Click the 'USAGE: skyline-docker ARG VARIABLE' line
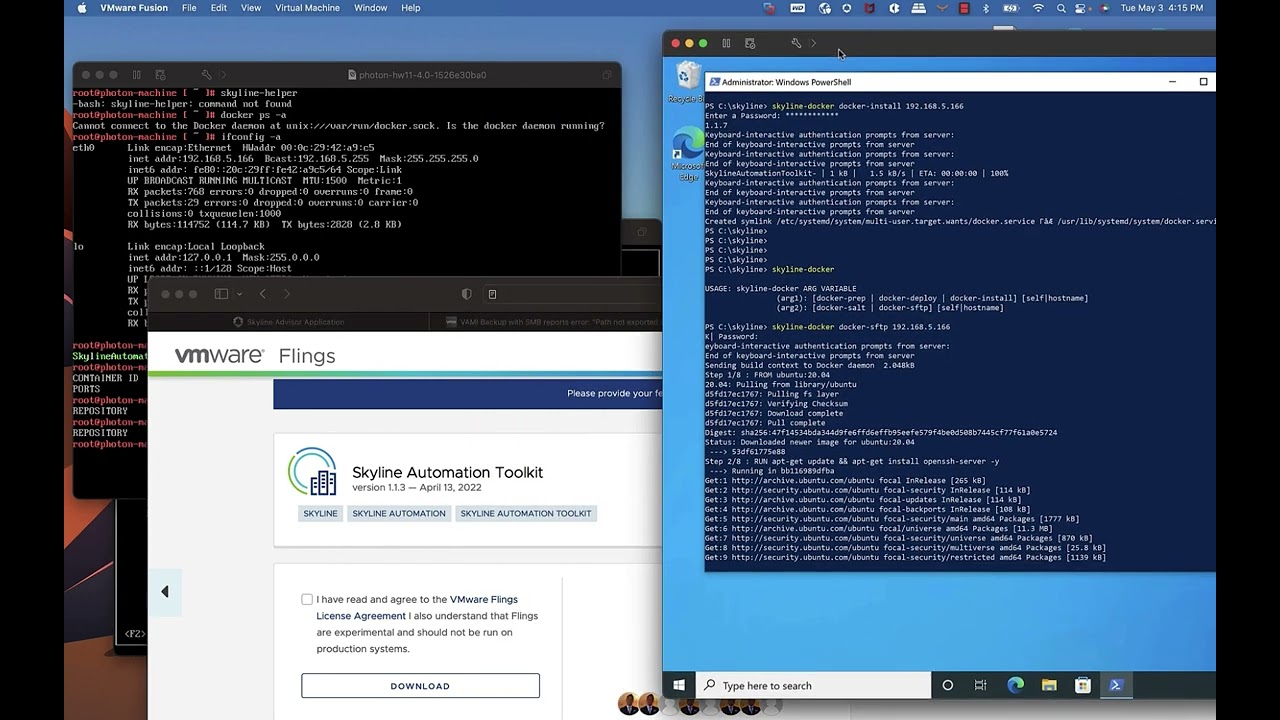This screenshot has height=720, width=1280. coord(781,288)
